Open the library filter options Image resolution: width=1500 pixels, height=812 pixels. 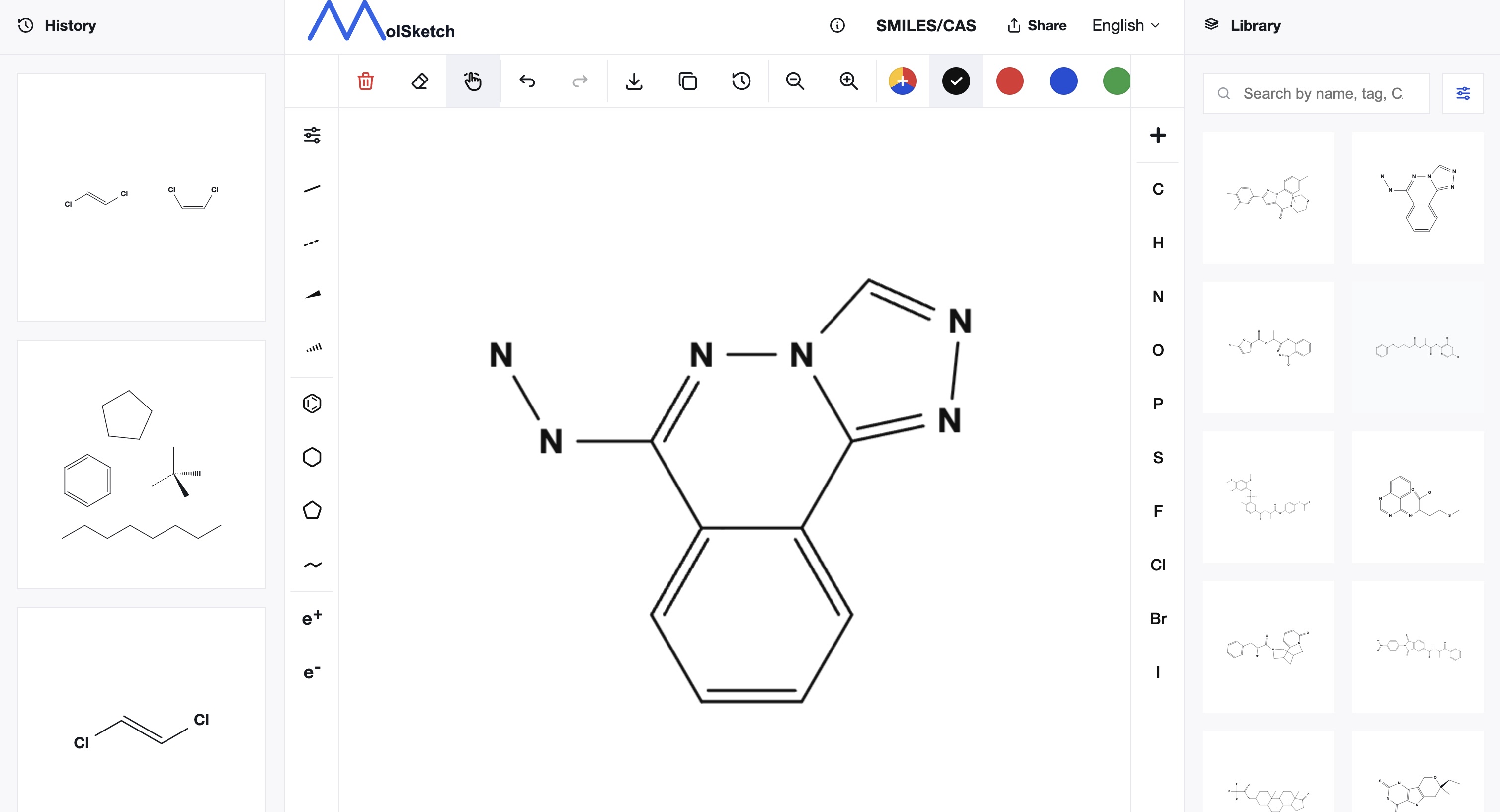pos(1463,93)
